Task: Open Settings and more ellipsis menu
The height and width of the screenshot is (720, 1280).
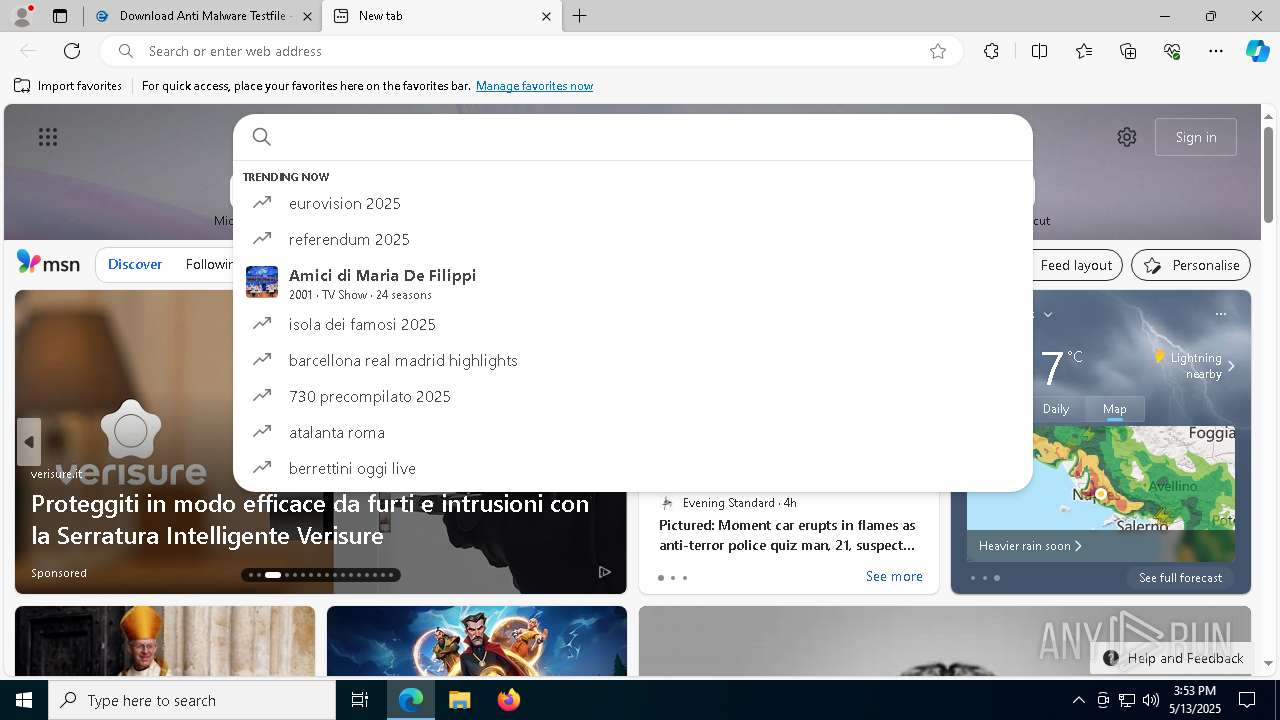Action: [x=1216, y=51]
